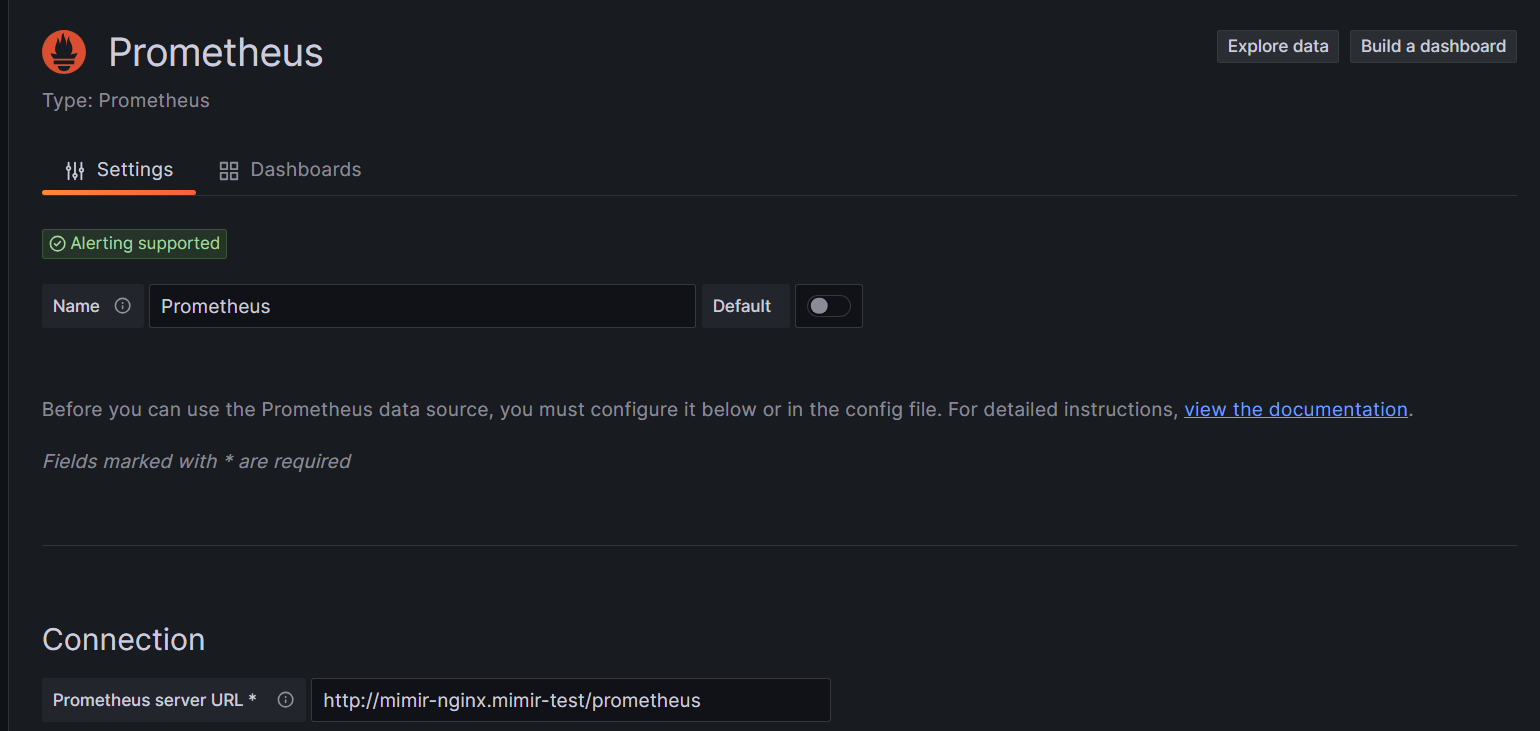
Task: Click the Dashboards tab grid icon
Action: [x=229, y=170]
